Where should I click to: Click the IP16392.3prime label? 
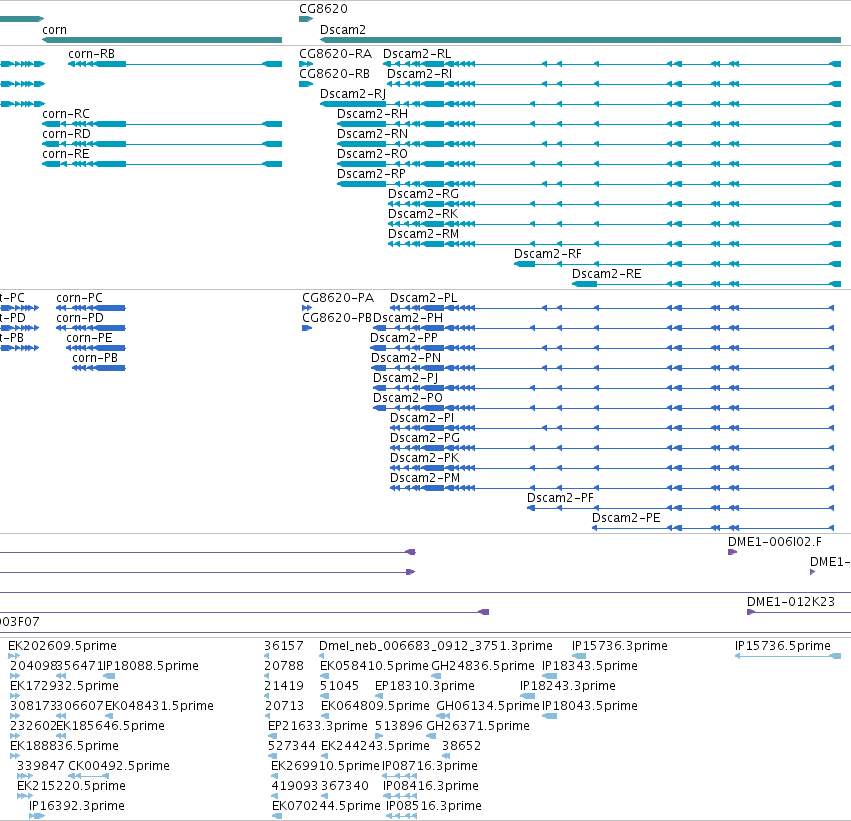point(77,807)
